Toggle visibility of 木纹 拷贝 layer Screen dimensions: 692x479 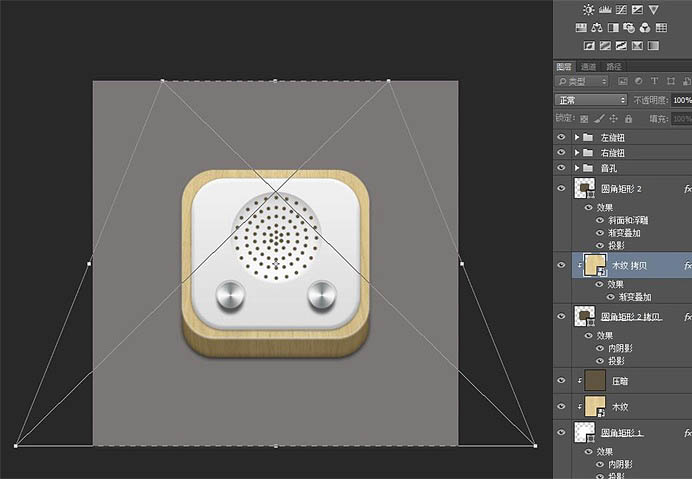[561, 266]
